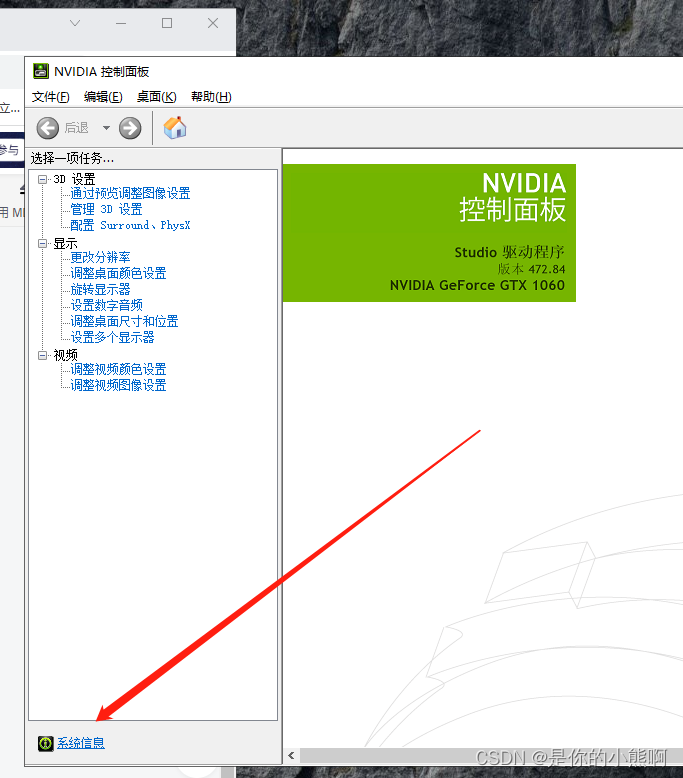Click the Forward arrow icon in toolbar

pyautogui.click(x=130, y=128)
